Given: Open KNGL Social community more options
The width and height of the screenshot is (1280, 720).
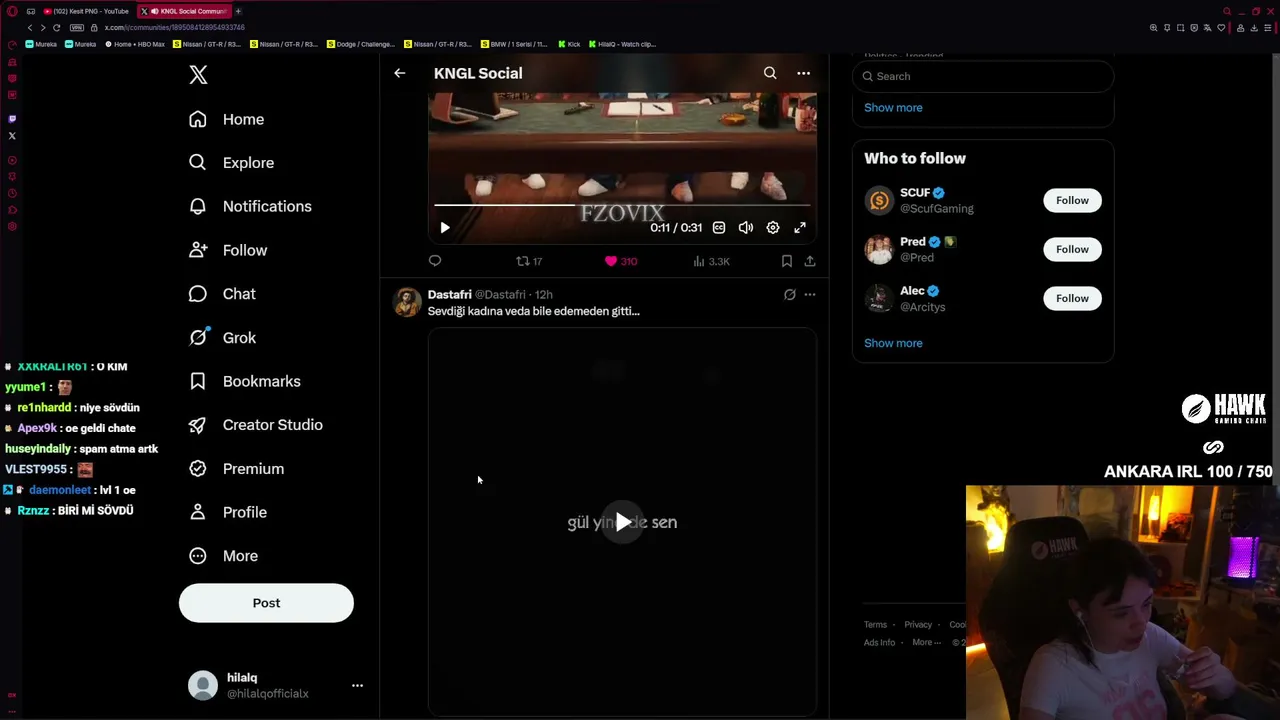Looking at the screenshot, I should click(x=803, y=73).
